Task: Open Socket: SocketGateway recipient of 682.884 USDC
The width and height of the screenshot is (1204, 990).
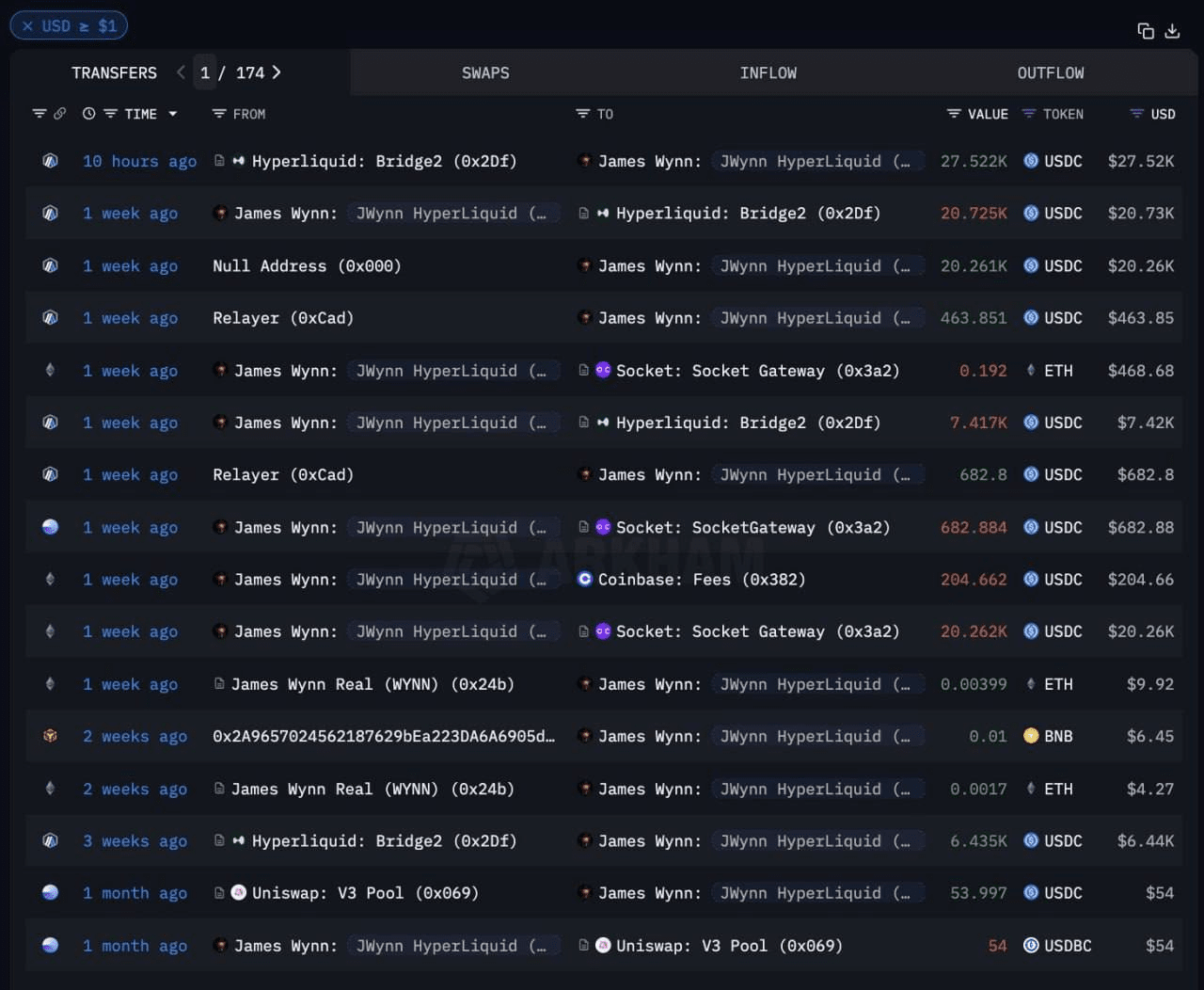Action: click(x=753, y=527)
